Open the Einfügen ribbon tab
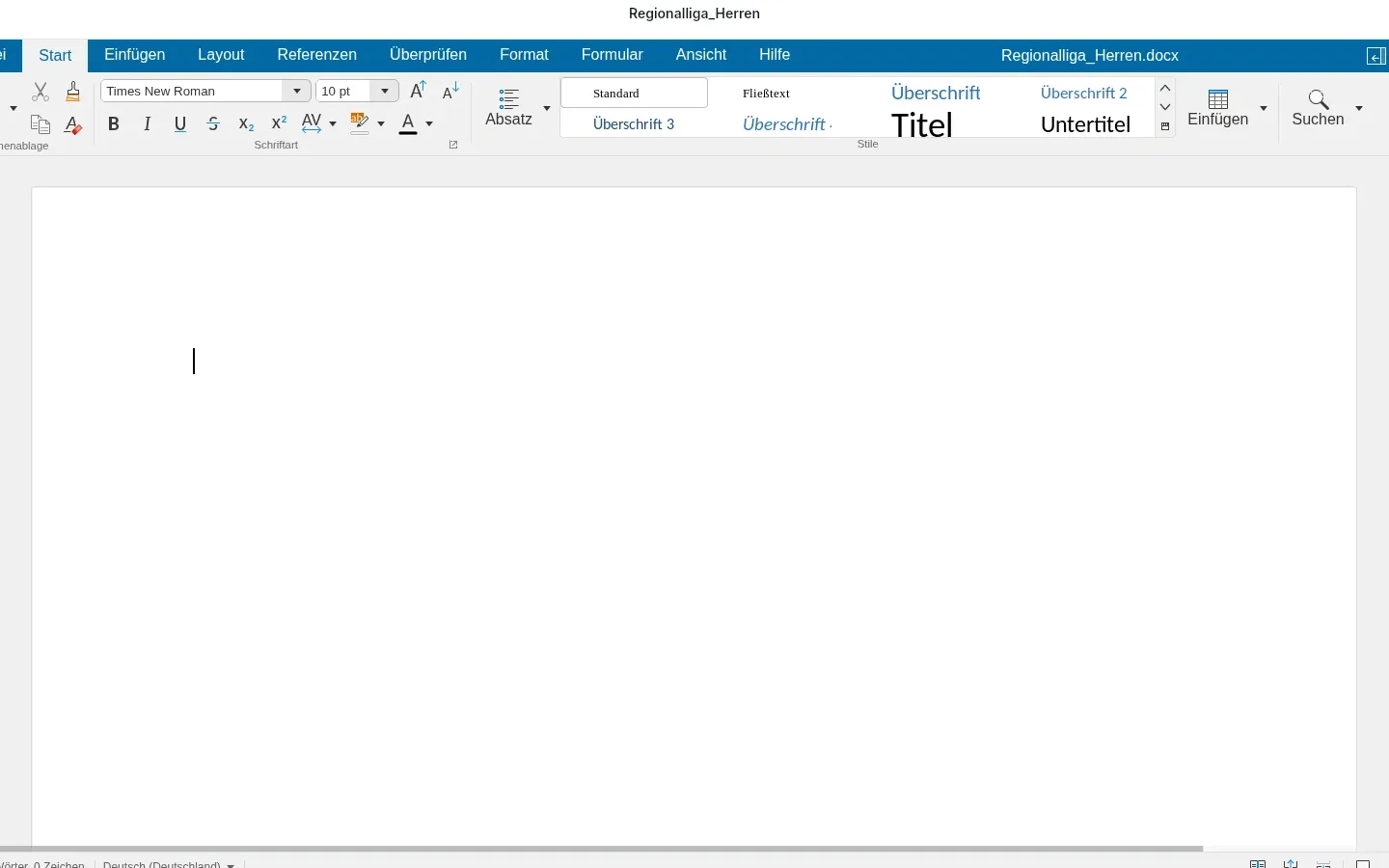Screen dimensions: 1389x868 (x=135, y=55)
